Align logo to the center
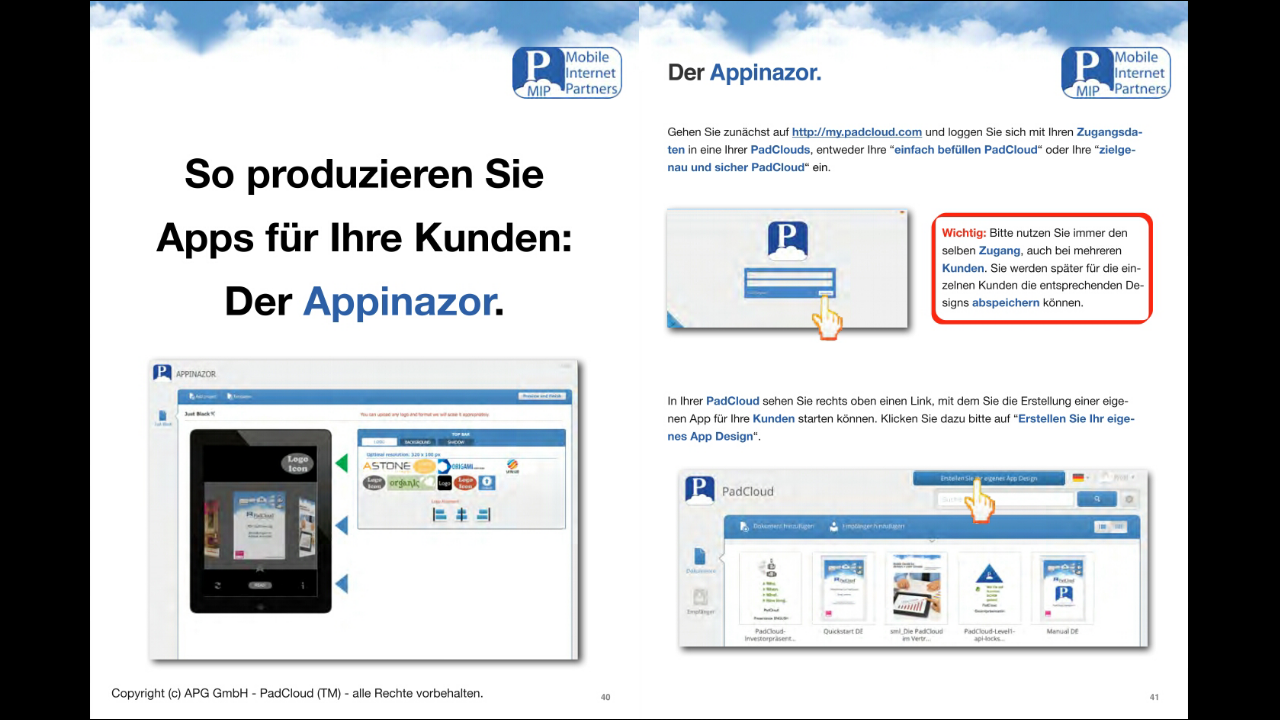Viewport: 1280px width, 720px height. point(461,514)
